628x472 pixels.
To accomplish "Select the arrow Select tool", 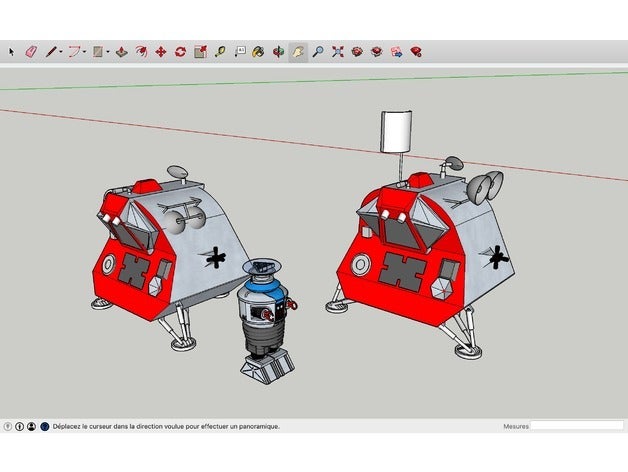I will click(x=11, y=52).
